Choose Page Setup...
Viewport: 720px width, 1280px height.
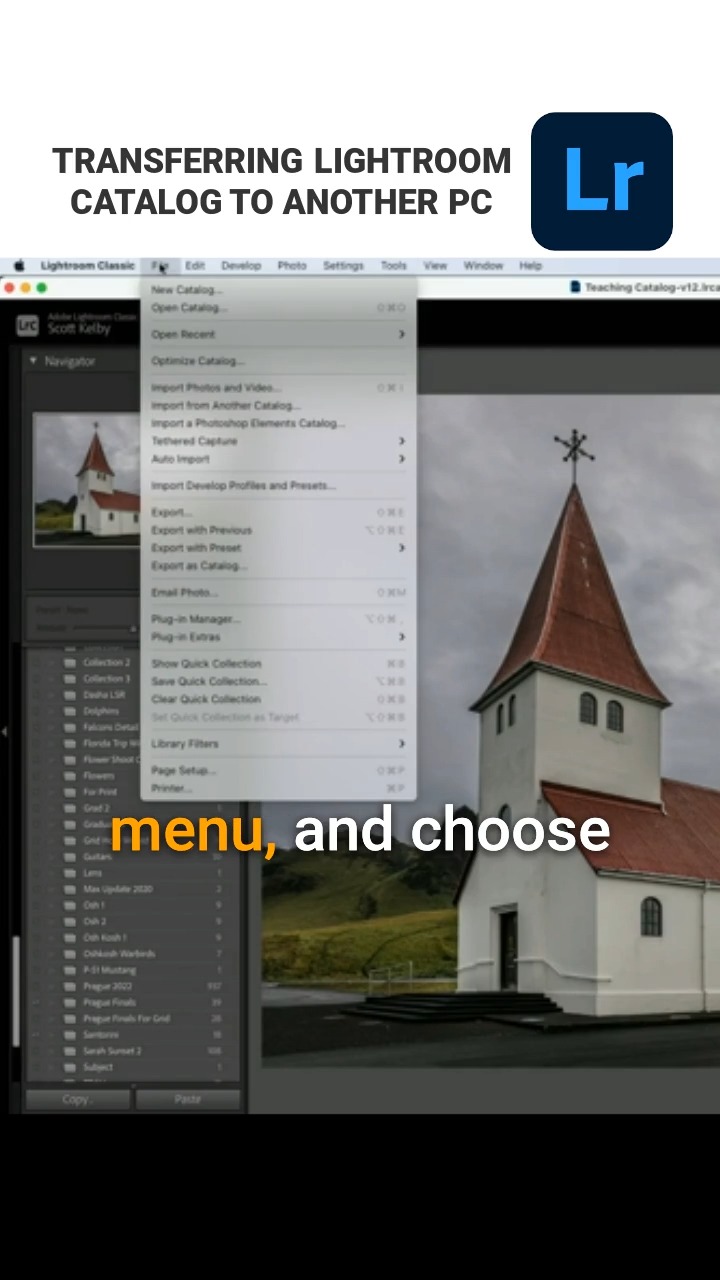278,771
